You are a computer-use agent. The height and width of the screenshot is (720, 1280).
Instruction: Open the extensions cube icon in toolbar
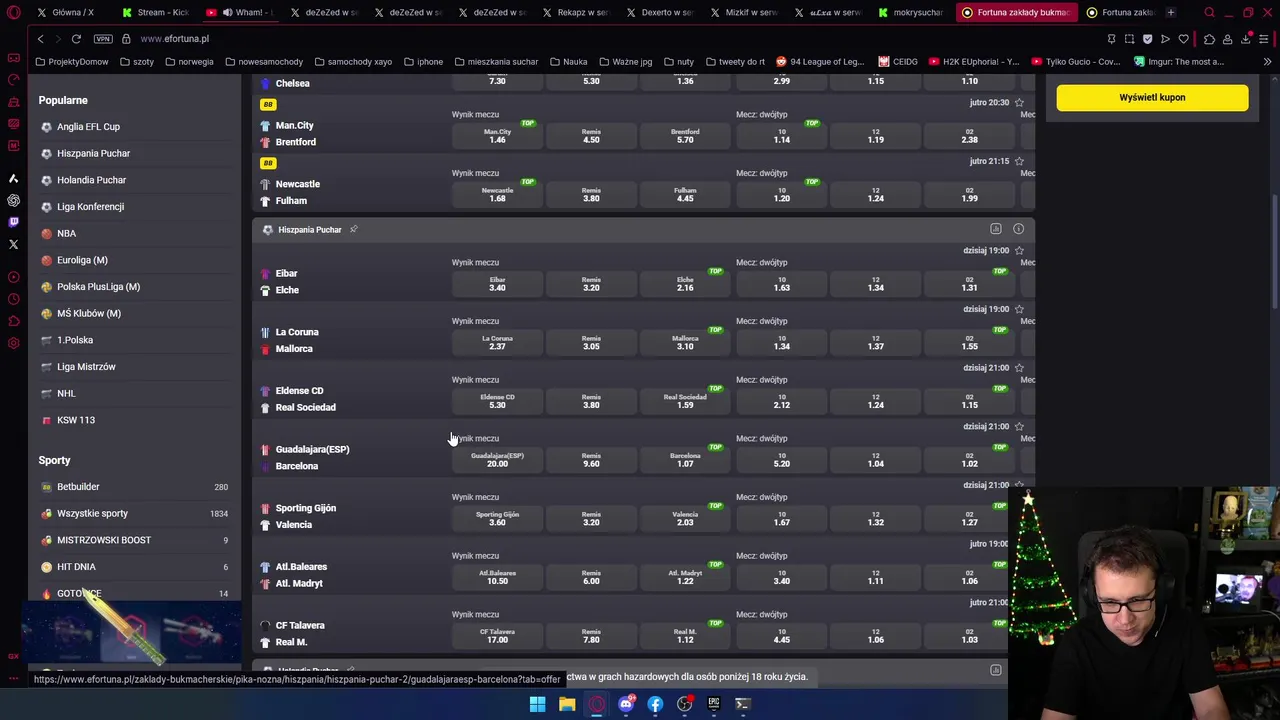(1209, 39)
